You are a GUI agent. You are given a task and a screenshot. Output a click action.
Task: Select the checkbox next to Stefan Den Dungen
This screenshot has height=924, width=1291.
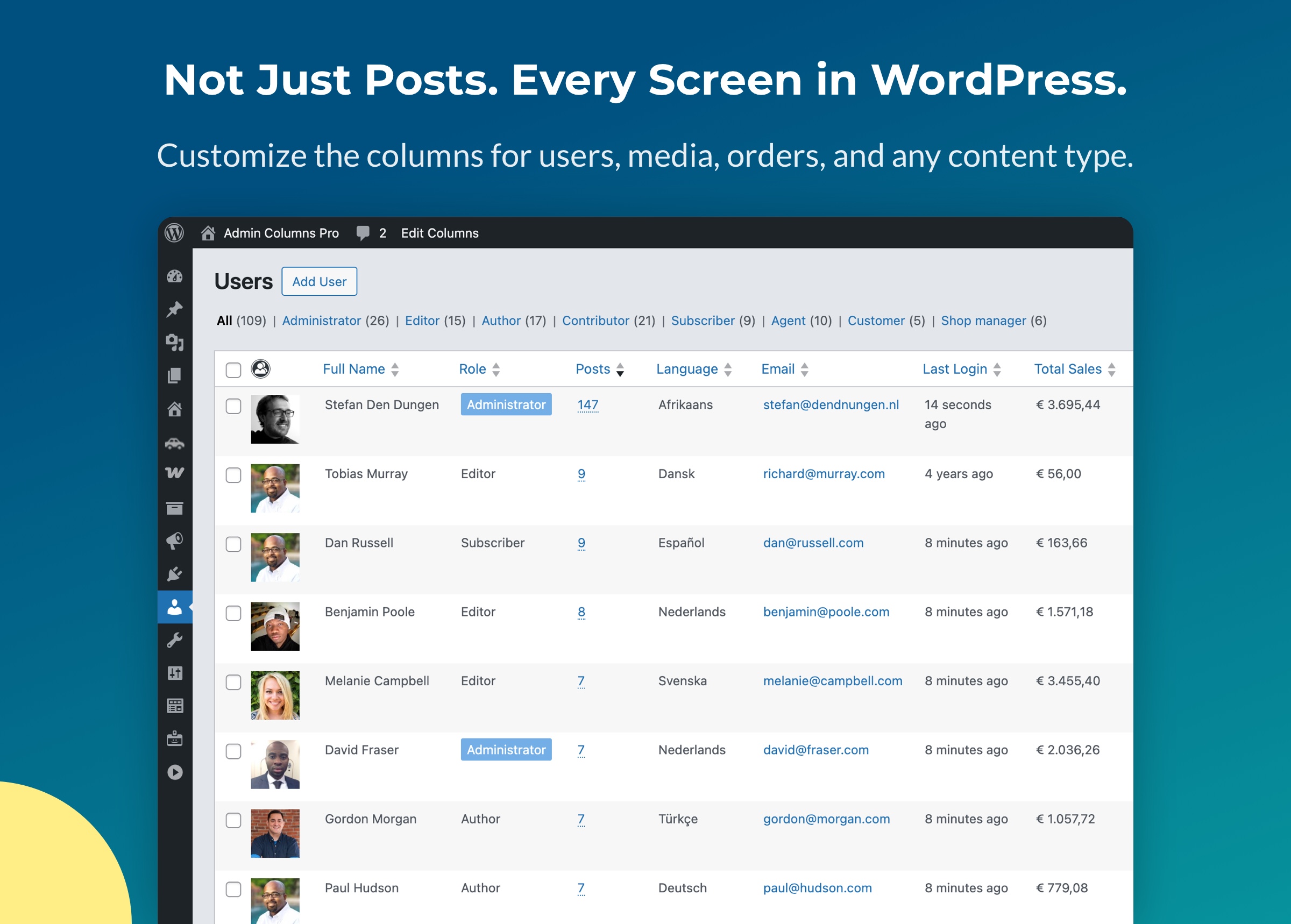[233, 405]
